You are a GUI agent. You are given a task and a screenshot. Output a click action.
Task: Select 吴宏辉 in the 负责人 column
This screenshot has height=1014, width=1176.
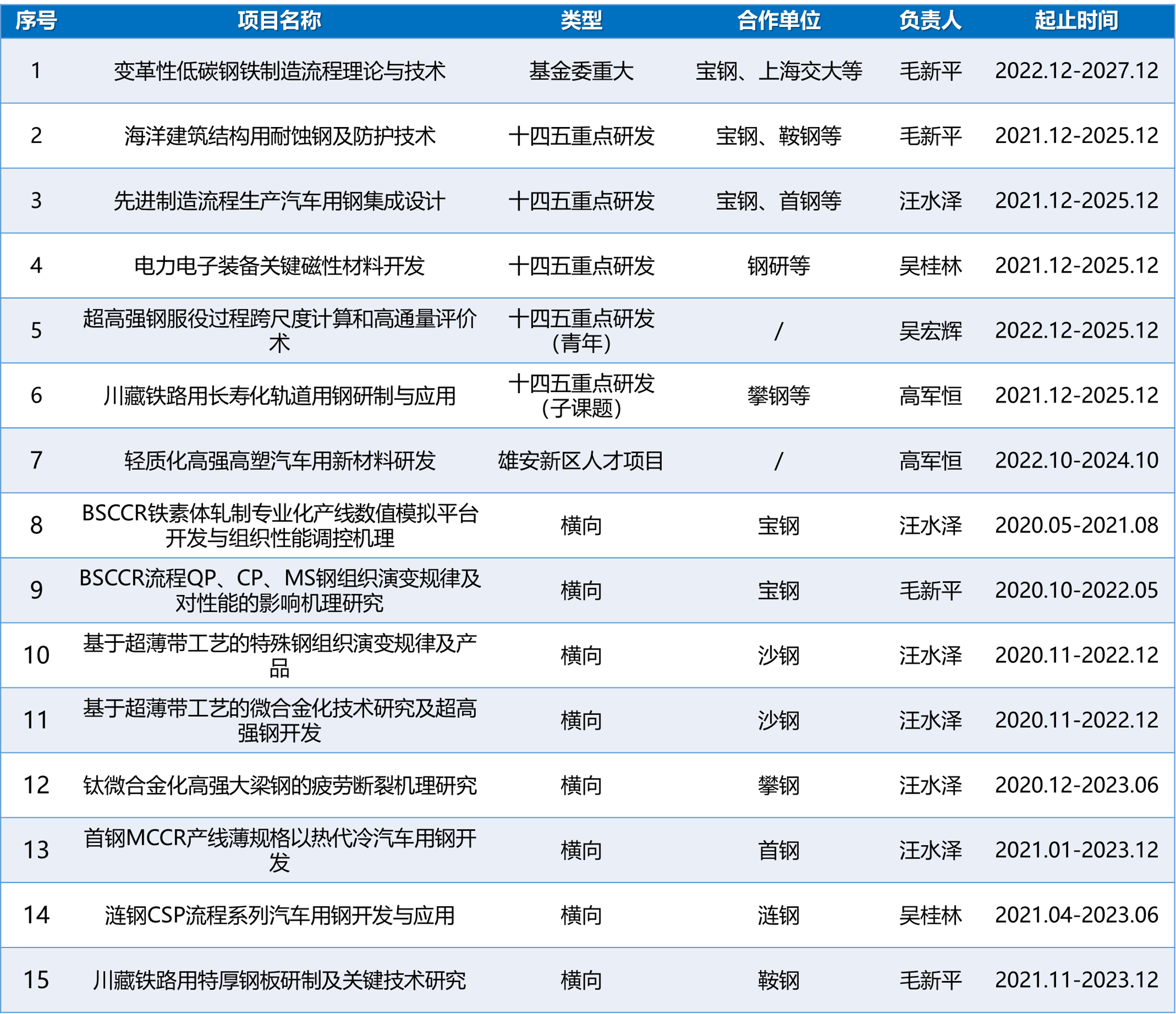929,330
